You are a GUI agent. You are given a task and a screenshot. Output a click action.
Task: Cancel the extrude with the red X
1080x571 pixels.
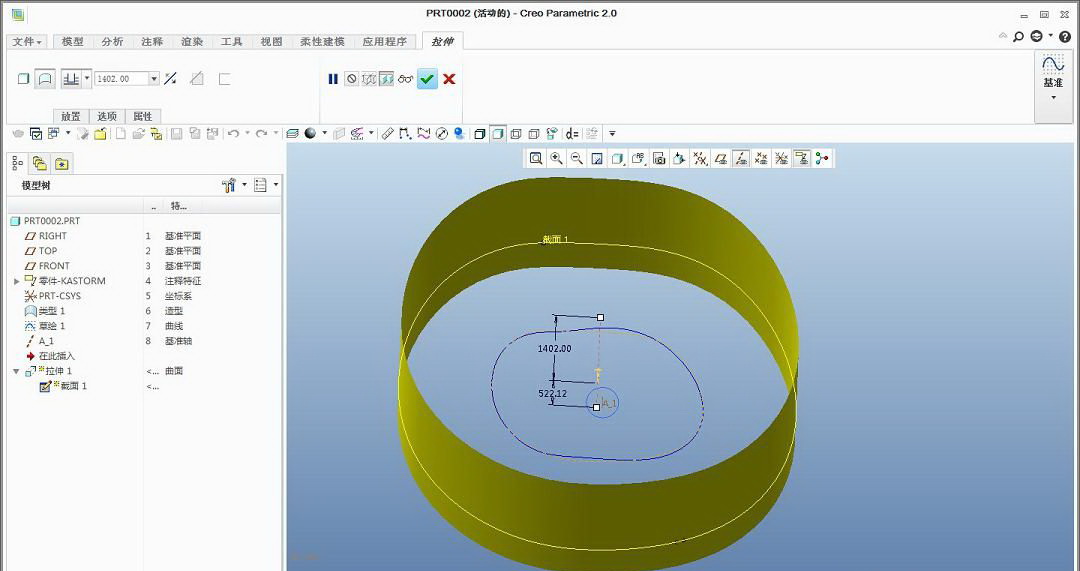coord(449,79)
